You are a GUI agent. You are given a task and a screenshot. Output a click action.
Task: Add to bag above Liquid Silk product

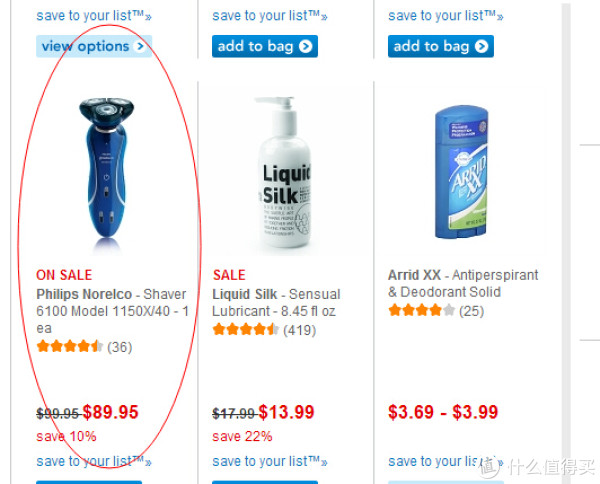click(x=265, y=46)
